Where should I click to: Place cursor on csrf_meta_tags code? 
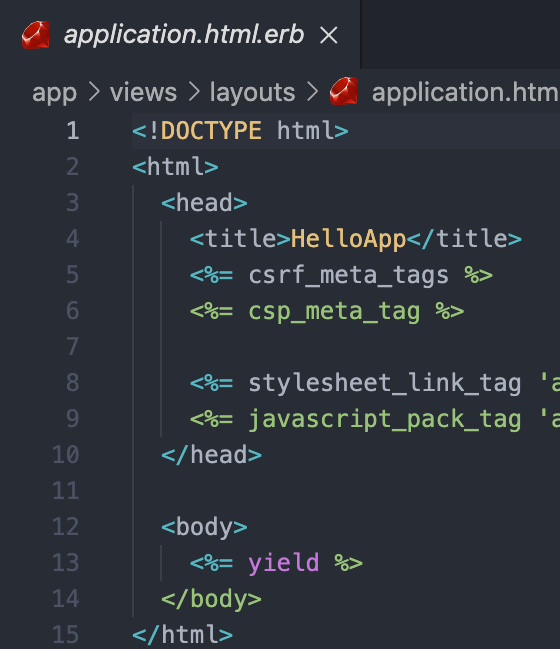point(348,275)
